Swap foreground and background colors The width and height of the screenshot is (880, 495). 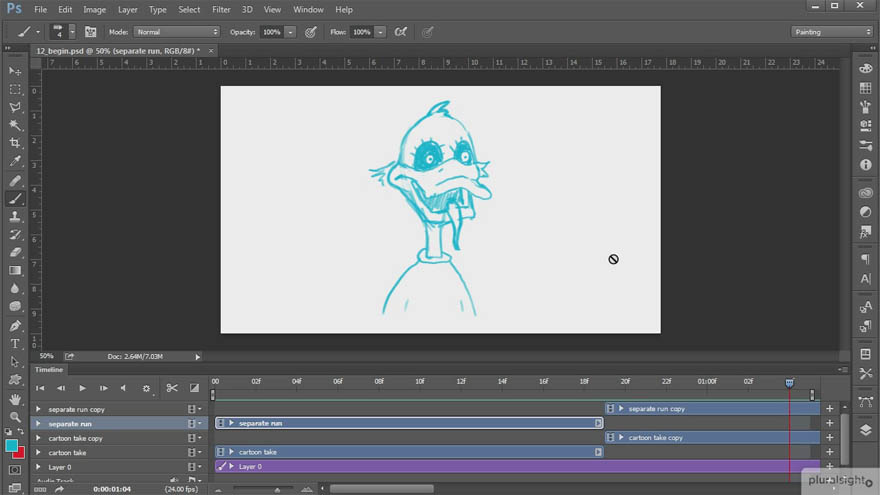pos(21,431)
